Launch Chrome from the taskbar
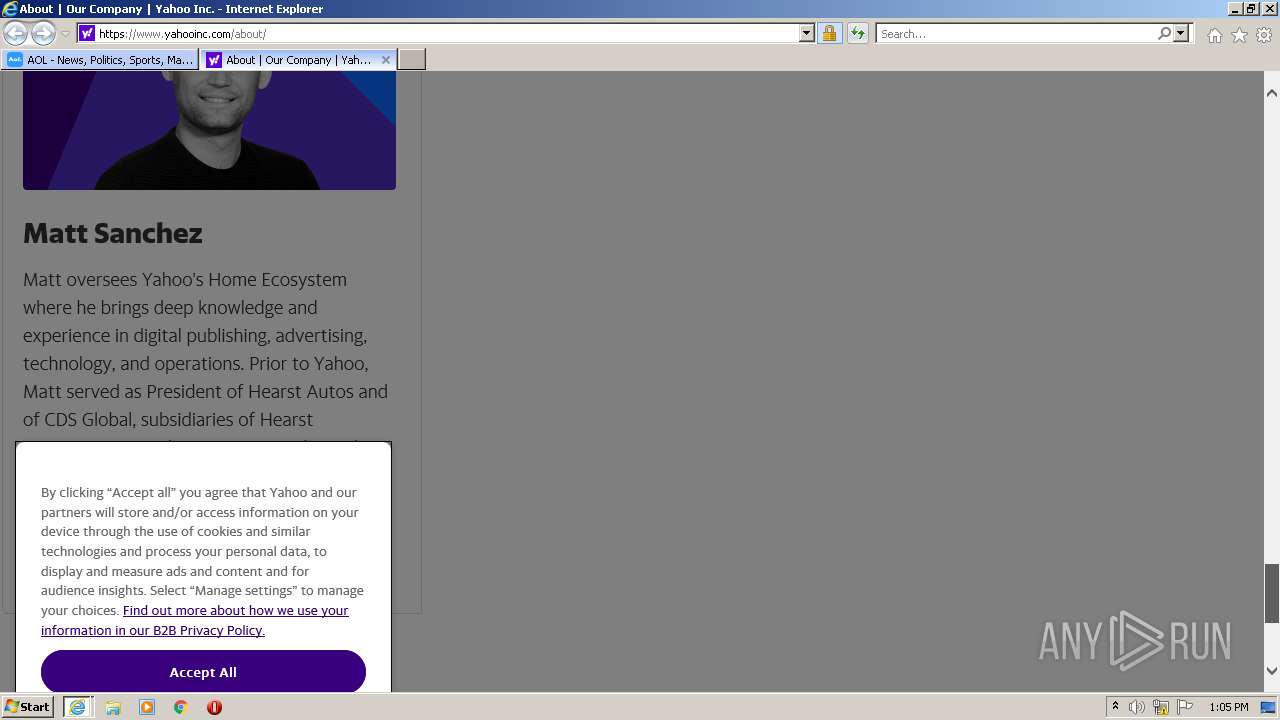The width and height of the screenshot is (1280, 720). (181, 707)
